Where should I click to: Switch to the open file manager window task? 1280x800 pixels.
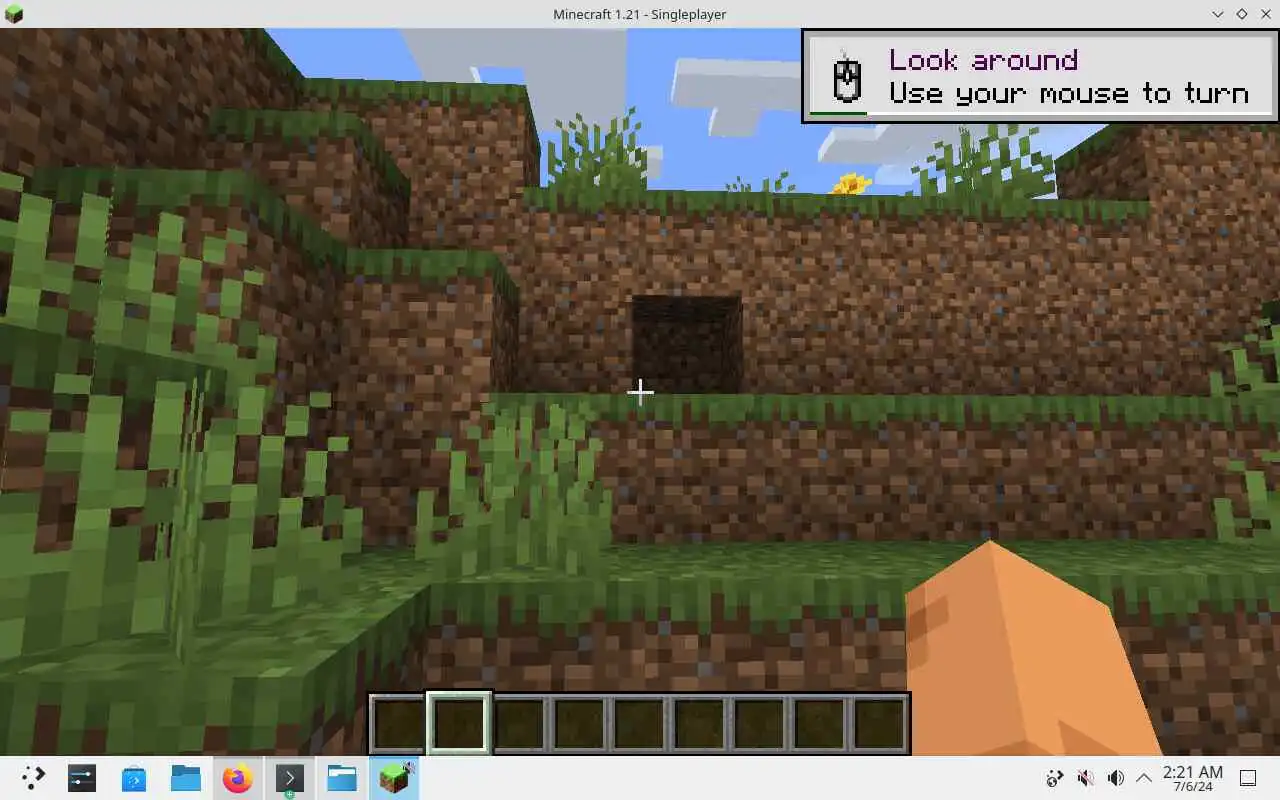click(342, 778)
